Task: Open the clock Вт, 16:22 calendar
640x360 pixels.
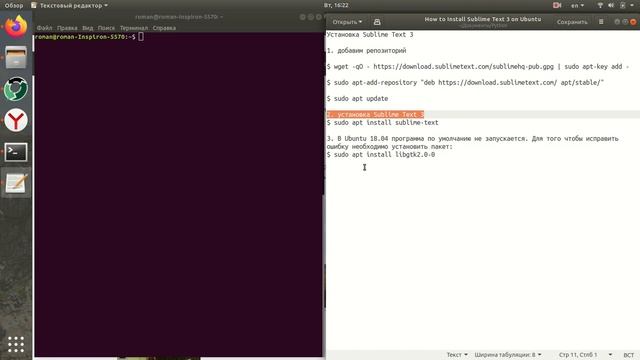Action: click(336, 5)
